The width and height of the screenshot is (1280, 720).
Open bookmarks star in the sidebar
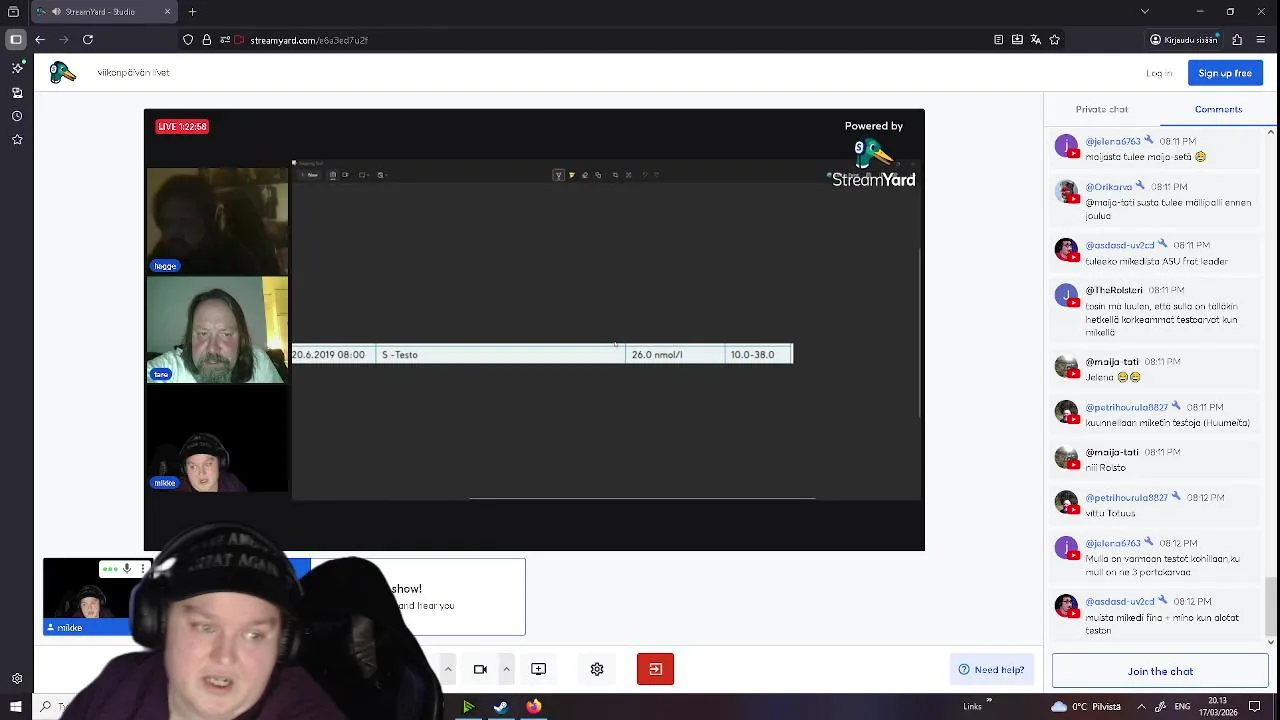point(17,140)
